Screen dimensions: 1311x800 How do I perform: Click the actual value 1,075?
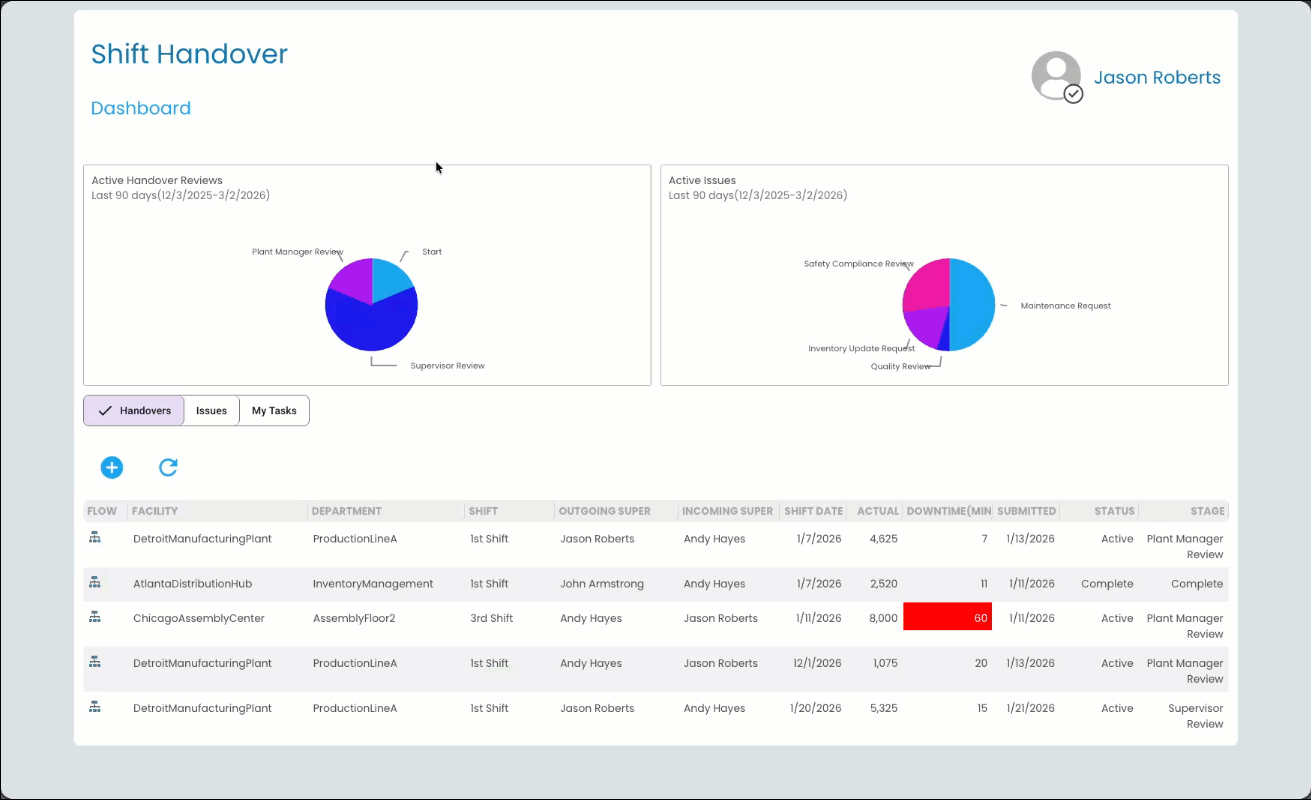pyautogui.click(x=885, y=664)
